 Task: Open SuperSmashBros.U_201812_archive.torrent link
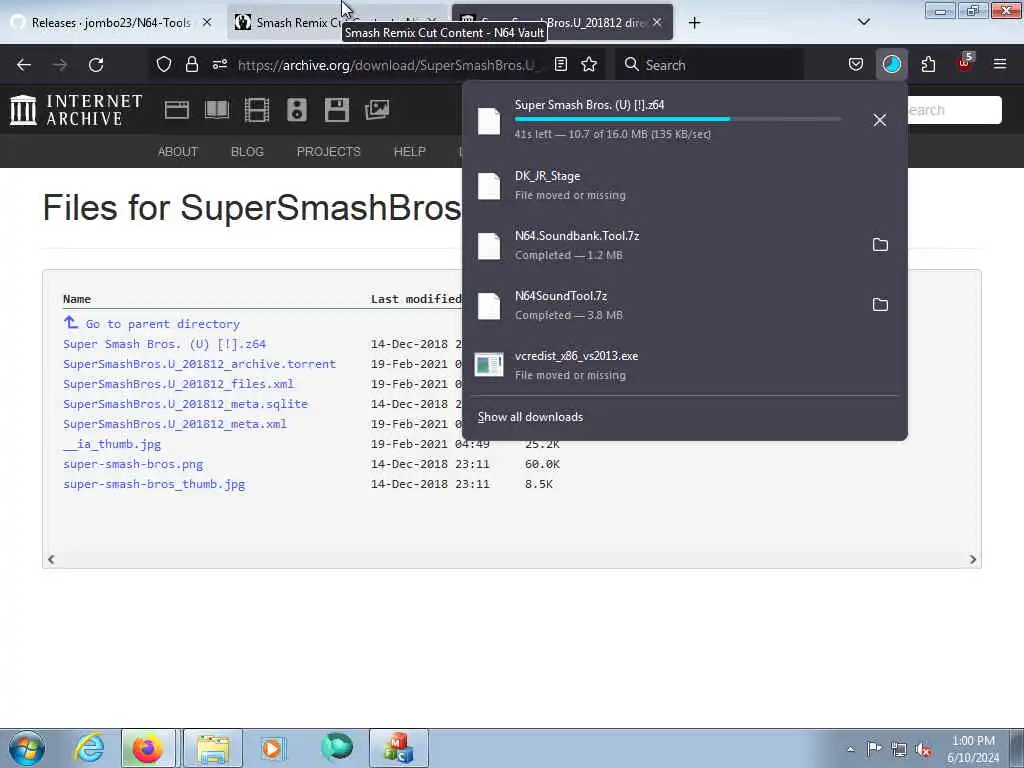click(199, 364)
